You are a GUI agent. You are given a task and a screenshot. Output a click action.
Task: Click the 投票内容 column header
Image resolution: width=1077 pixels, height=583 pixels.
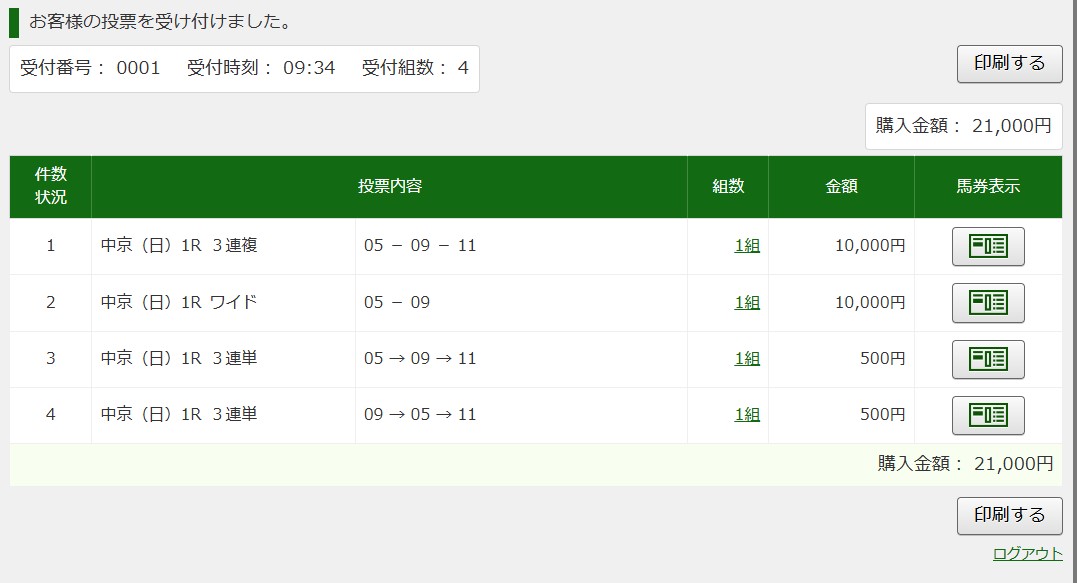[389, 187]
